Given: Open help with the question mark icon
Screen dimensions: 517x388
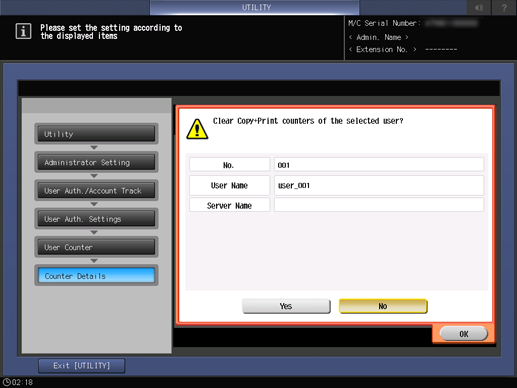Looking at the screenshot, I should (504, 7).
